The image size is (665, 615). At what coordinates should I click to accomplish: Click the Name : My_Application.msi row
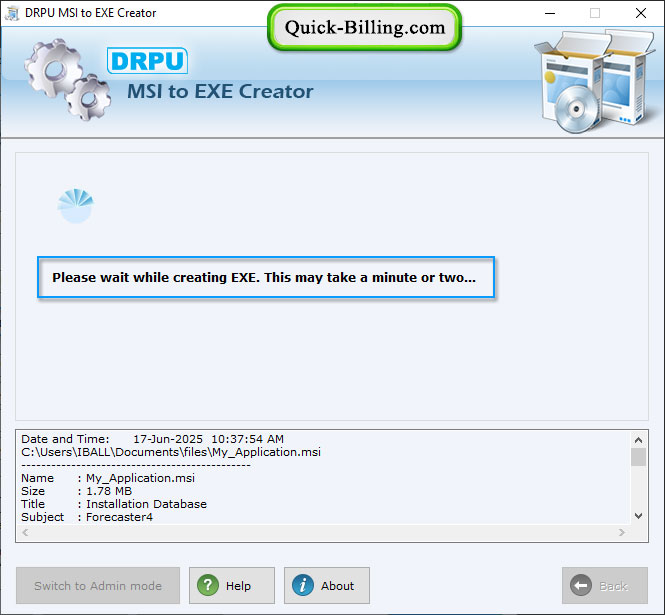108,478
